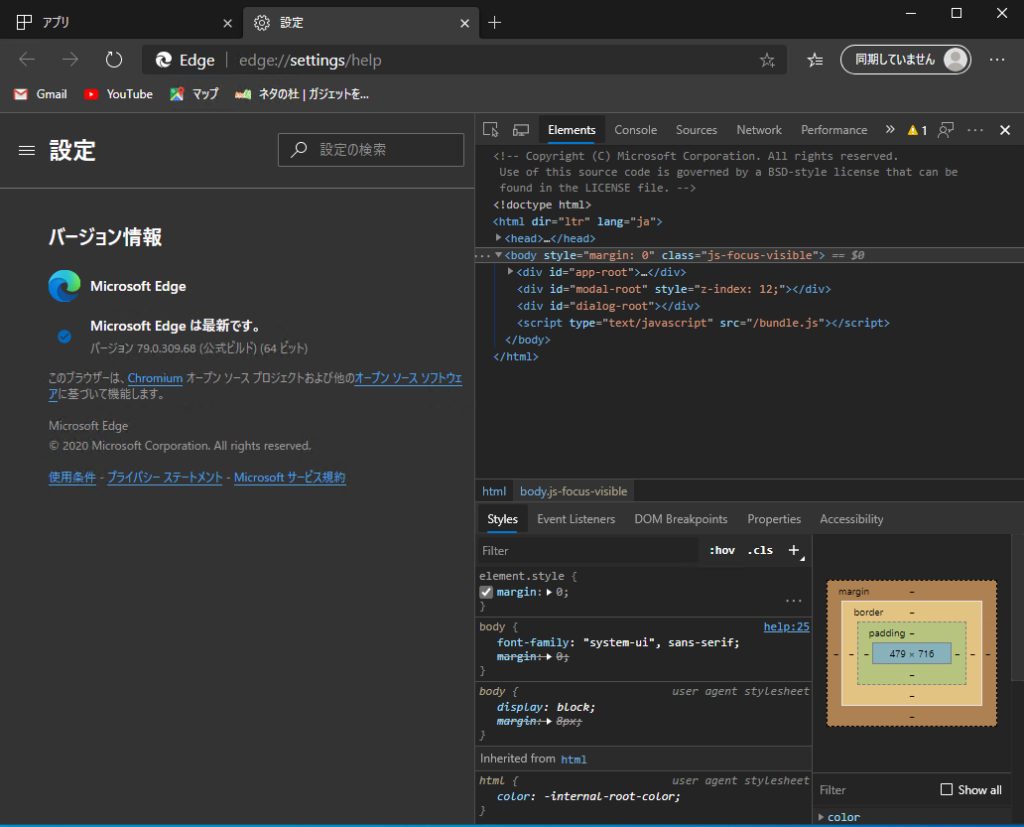Click the browser back arrow
The width and height of the screenshot is (1024, 827).
click(27, 60)
